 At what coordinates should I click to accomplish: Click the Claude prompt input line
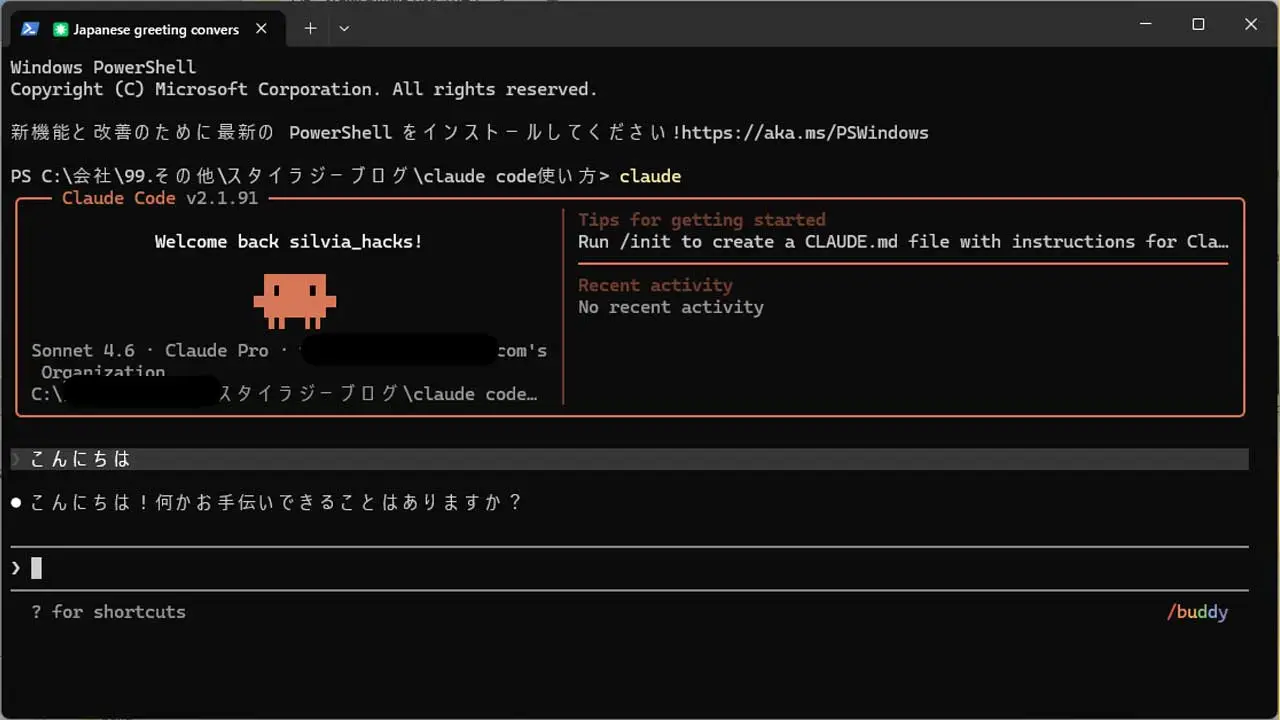(600, 568)
